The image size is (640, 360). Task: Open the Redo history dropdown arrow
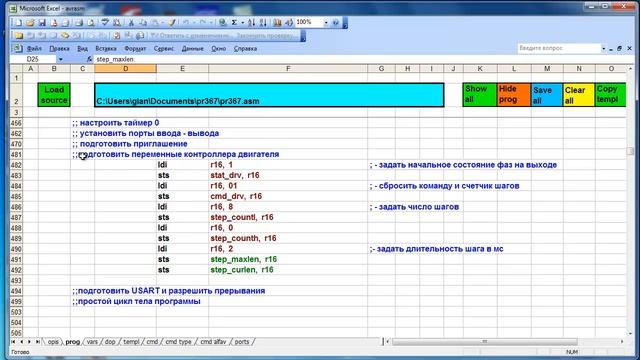point(211,23)
